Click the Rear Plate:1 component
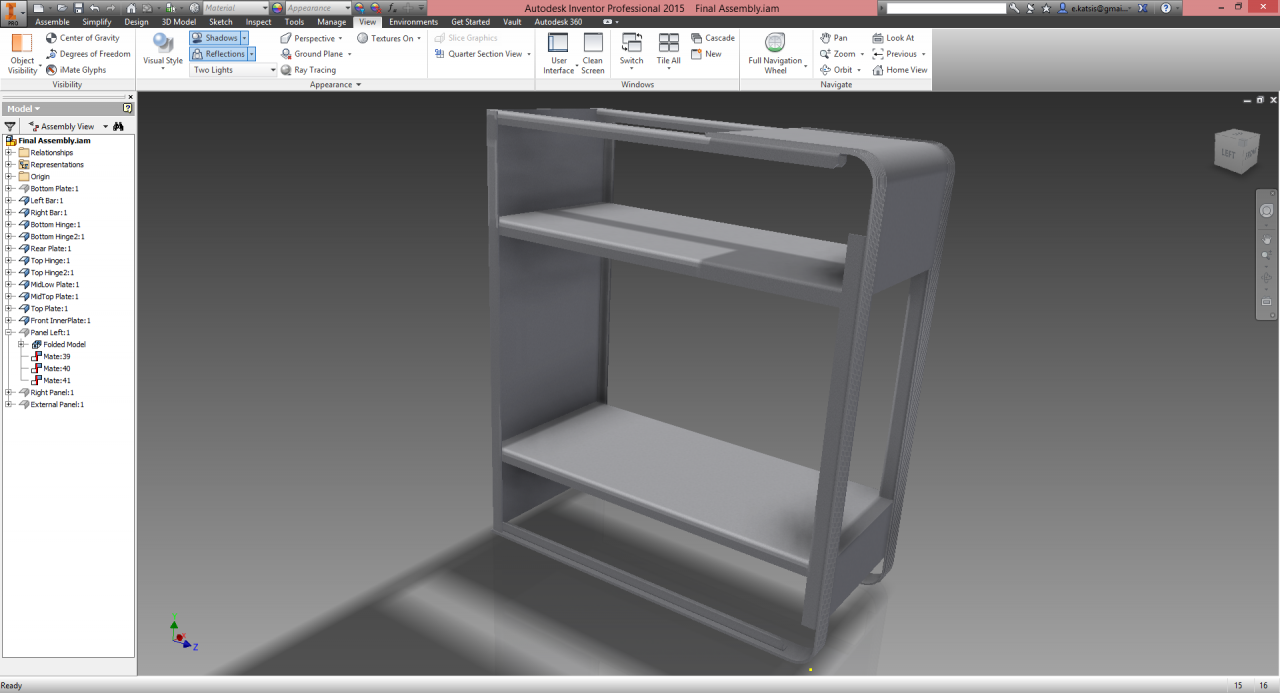Screen dimensions: 1280x693 (50, 249)
